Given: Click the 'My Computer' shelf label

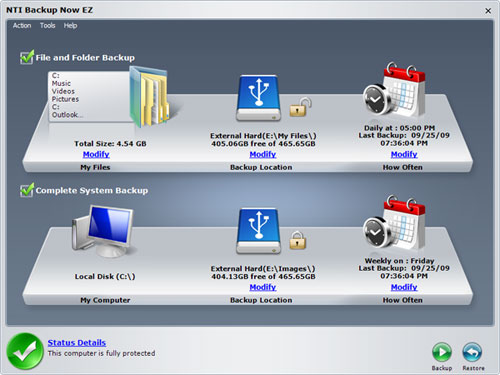Looking at the screenshot, I should [x=105, y=300].
